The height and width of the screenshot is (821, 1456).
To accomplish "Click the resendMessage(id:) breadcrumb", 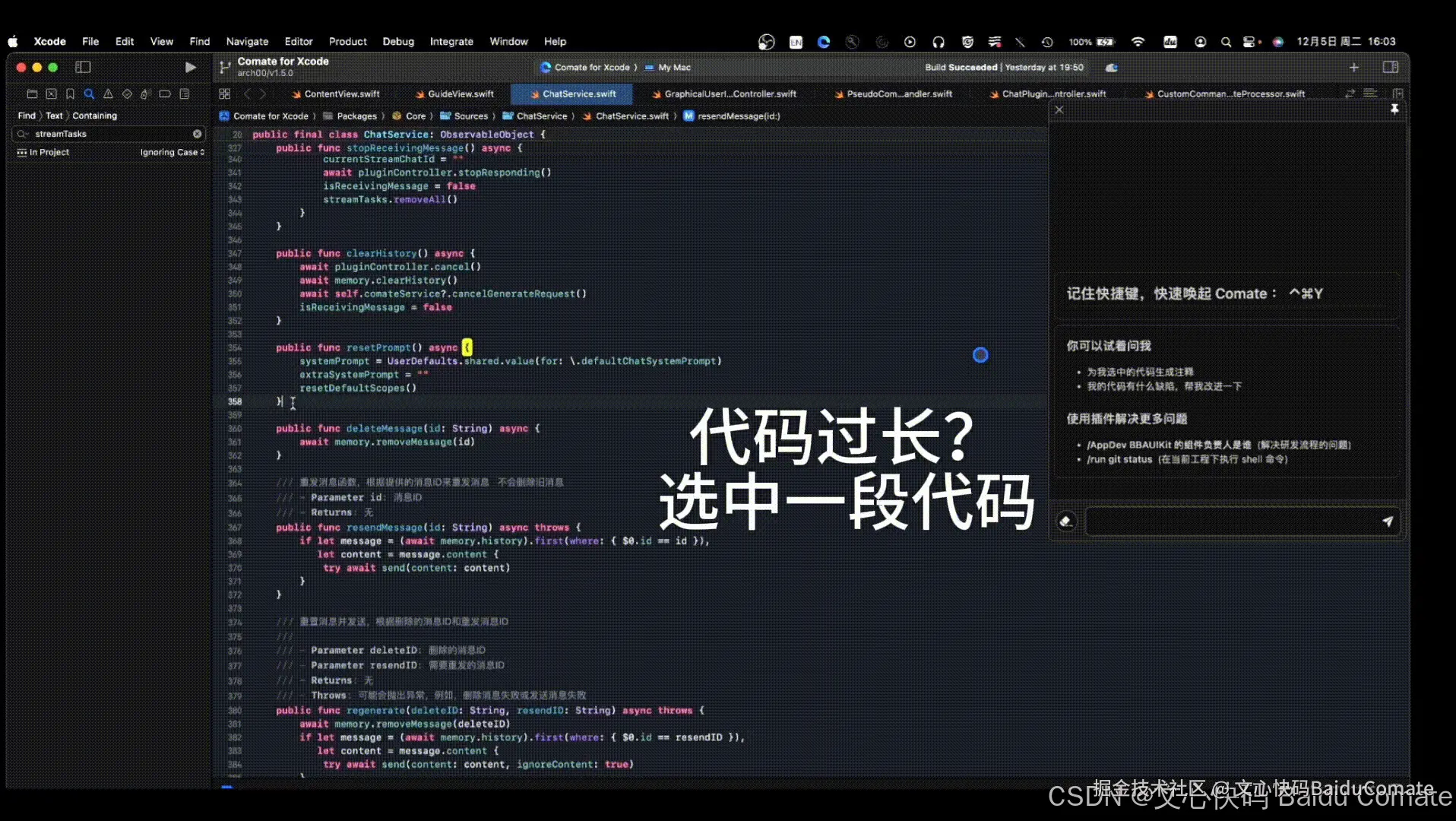I will tap(732, 116).
